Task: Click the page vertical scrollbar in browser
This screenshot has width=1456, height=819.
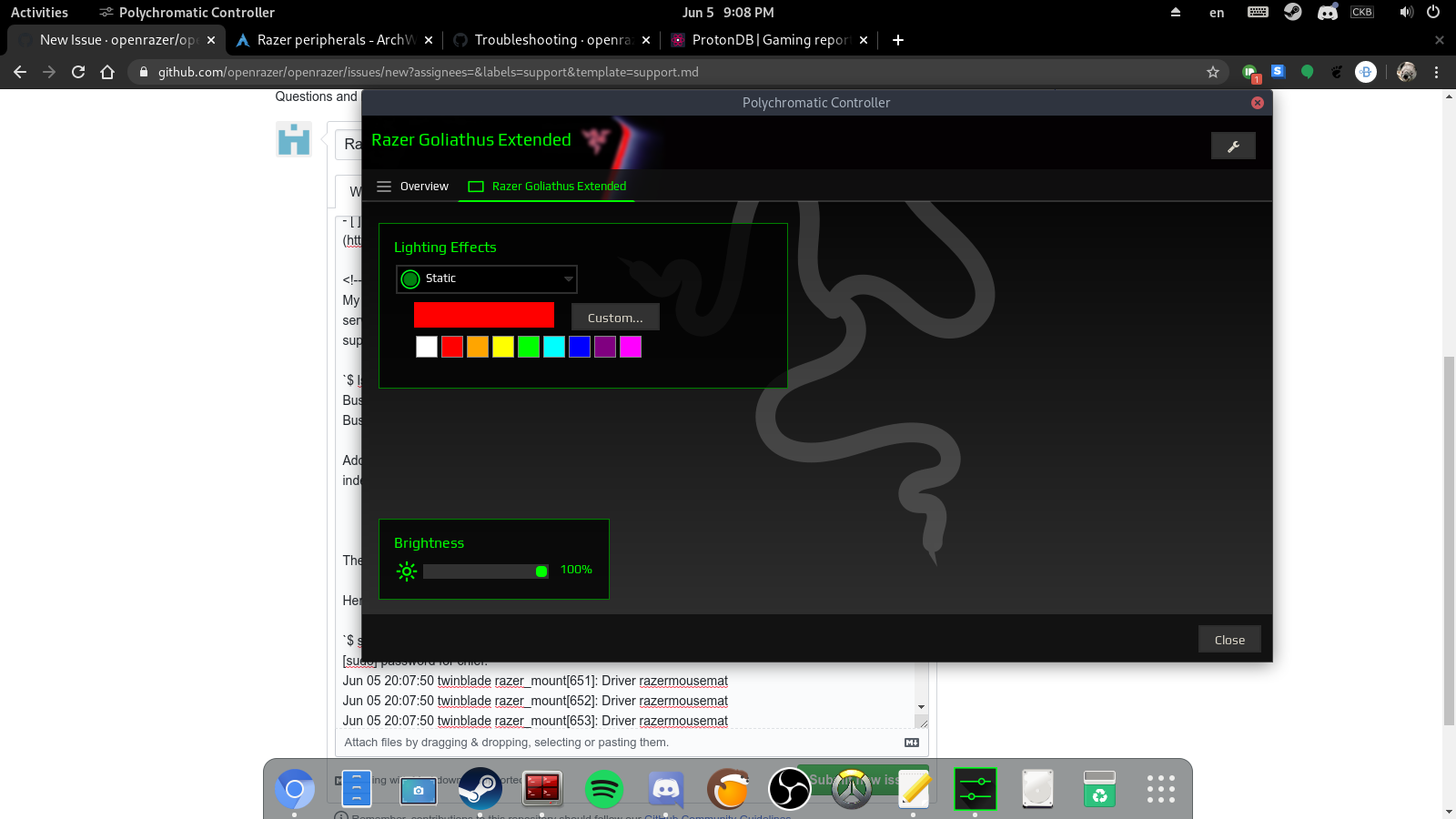Action: click(x=1449, y=541)
